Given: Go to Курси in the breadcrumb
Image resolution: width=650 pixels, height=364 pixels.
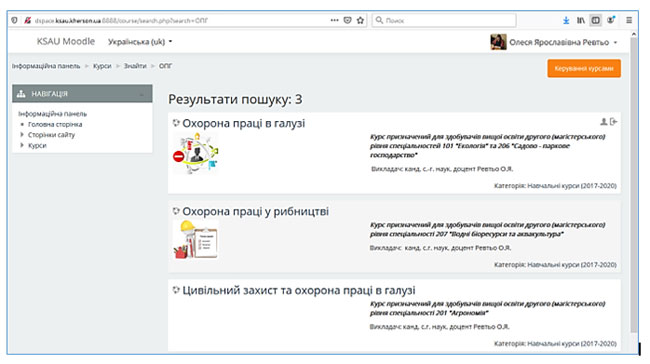Looking at the screenshot, I should (x=102, y=66).
